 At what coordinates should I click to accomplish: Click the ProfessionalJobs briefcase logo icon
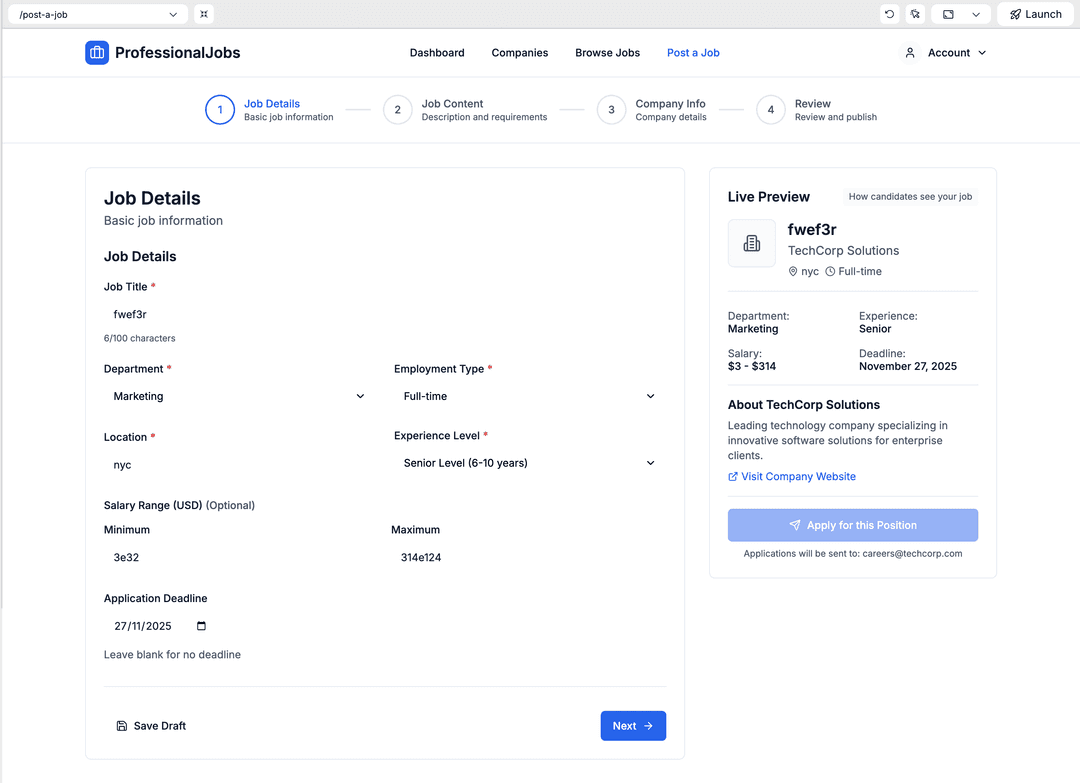pyautogui.click(x=97, y=53)
